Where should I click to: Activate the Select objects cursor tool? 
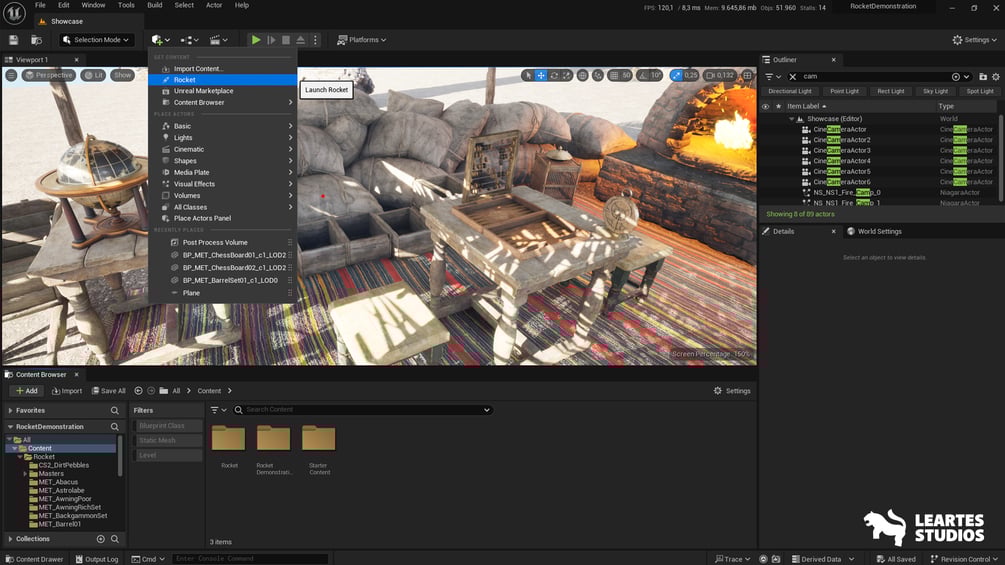coord(528,76)
